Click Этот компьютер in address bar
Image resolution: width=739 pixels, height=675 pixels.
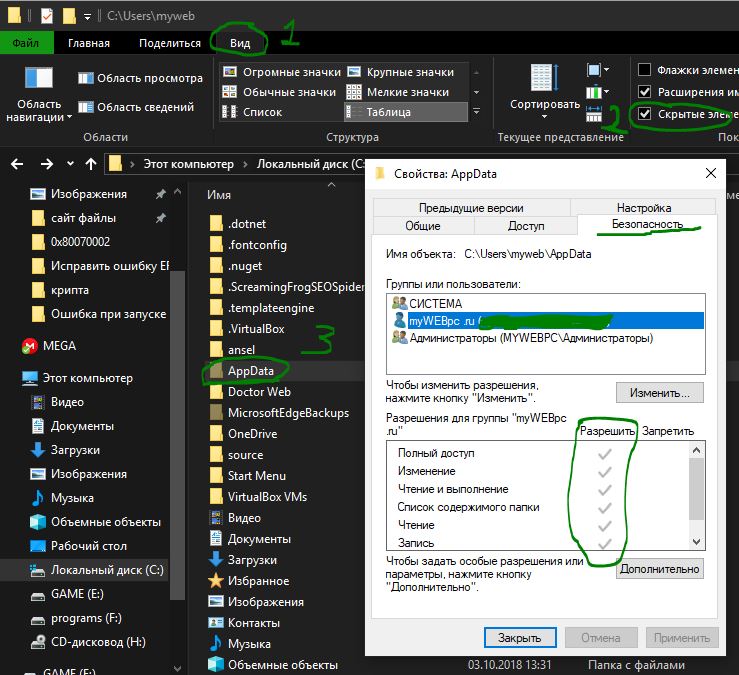click(189, 164)
